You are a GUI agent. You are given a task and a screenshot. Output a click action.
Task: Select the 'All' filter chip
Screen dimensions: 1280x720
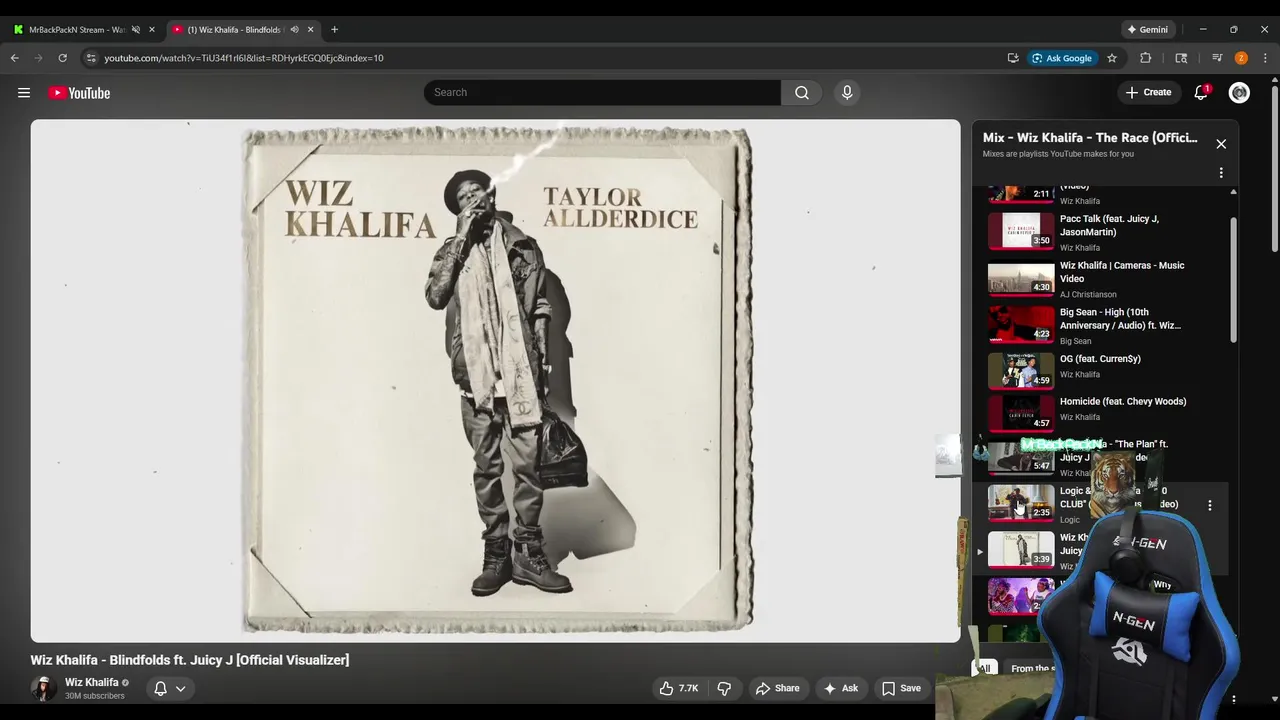coord(985,668)
